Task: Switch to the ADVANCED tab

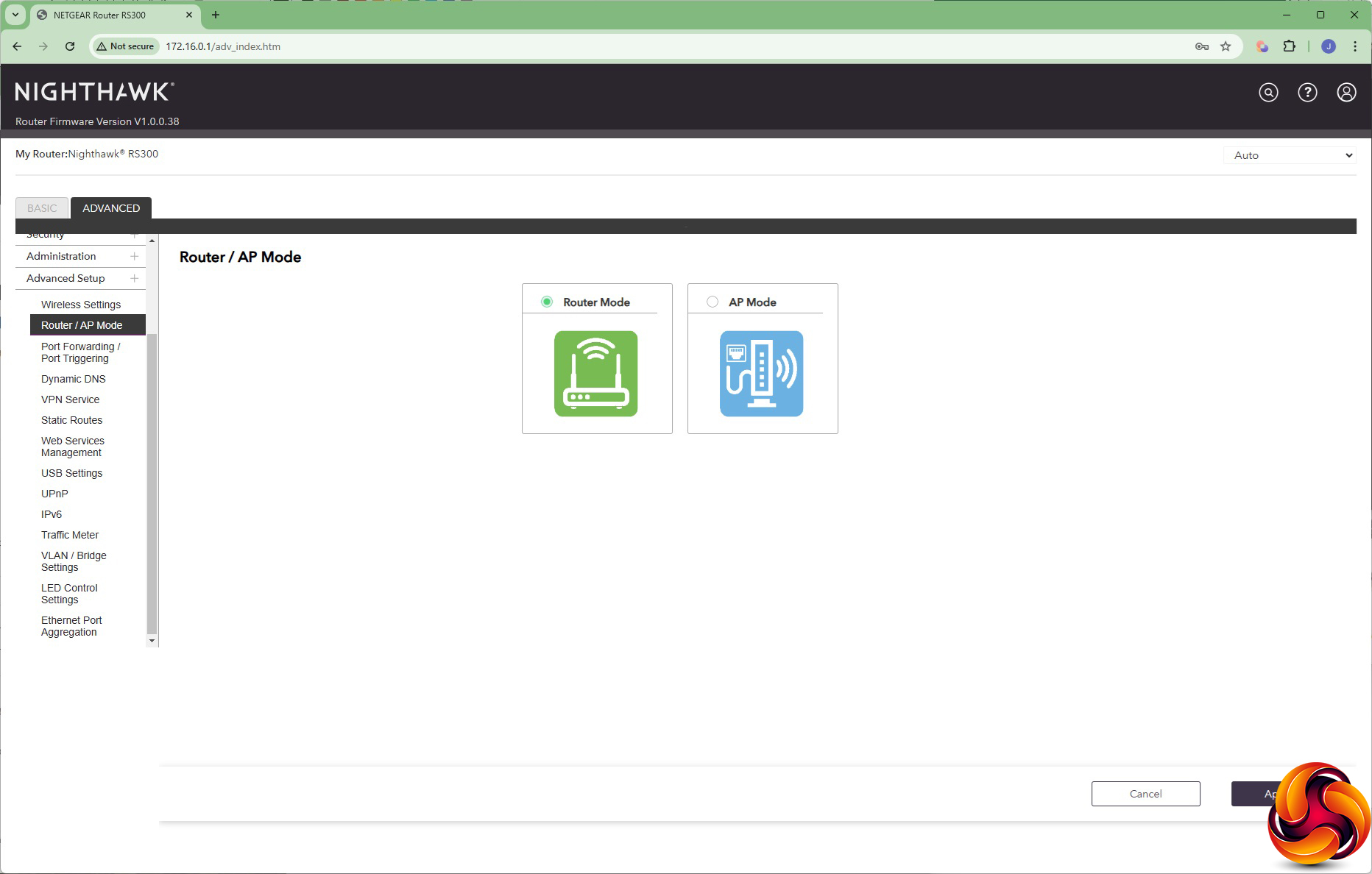Action: pos(111,208)
